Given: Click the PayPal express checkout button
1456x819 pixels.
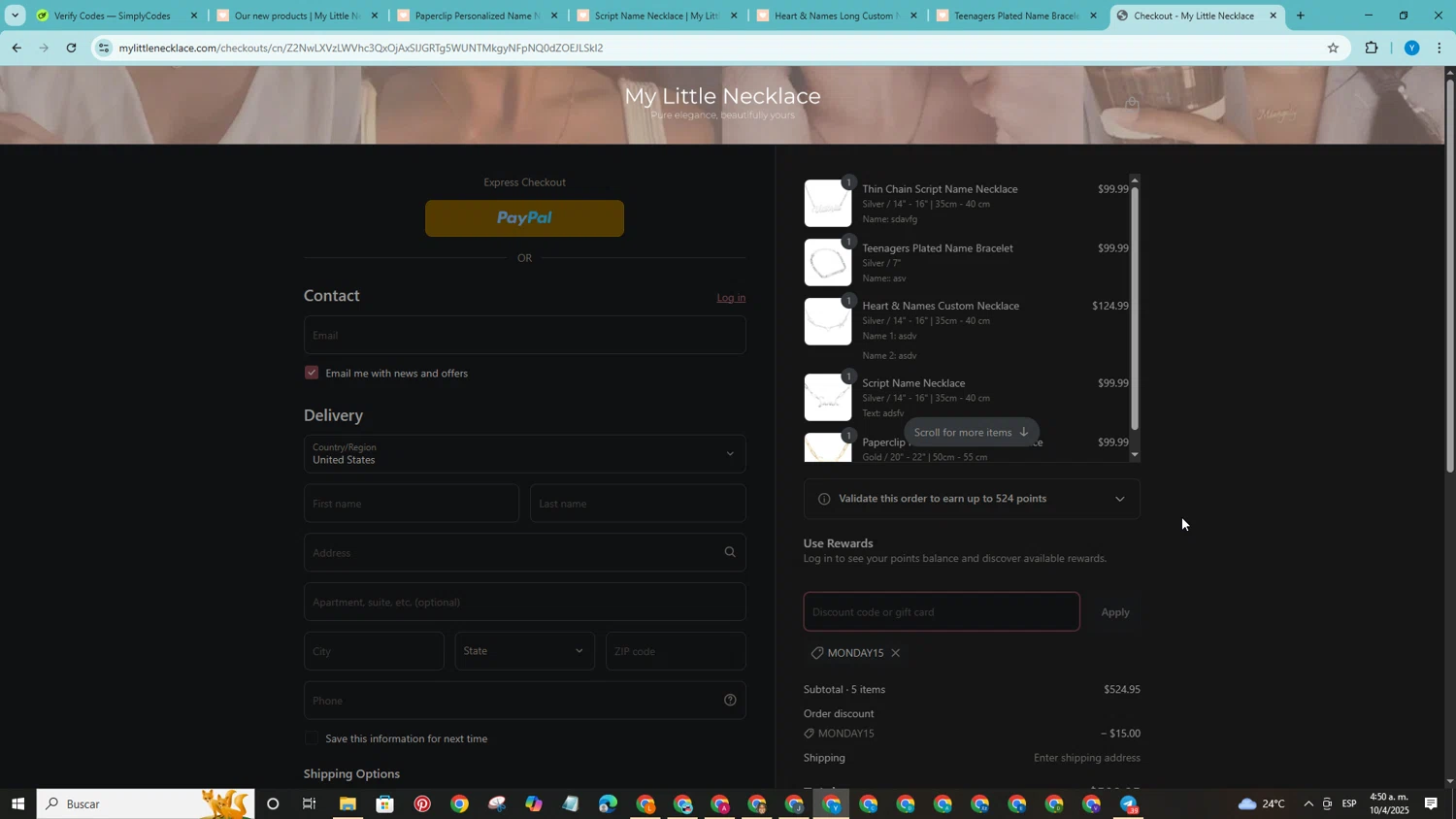Looking at the screenshot, I should [524, 218].
